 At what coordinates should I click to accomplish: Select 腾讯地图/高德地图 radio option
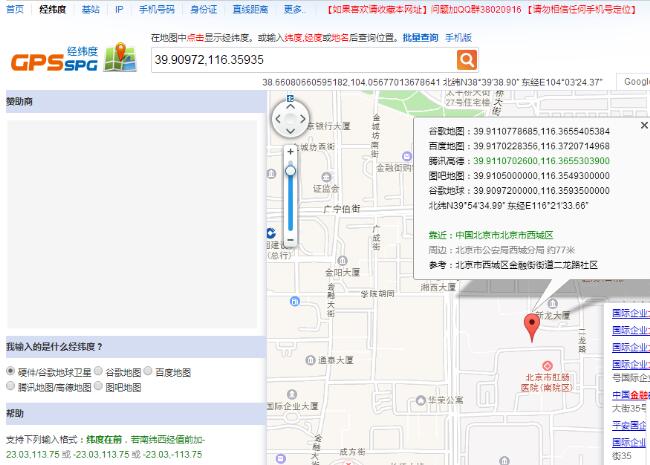(x=11, y=386)
